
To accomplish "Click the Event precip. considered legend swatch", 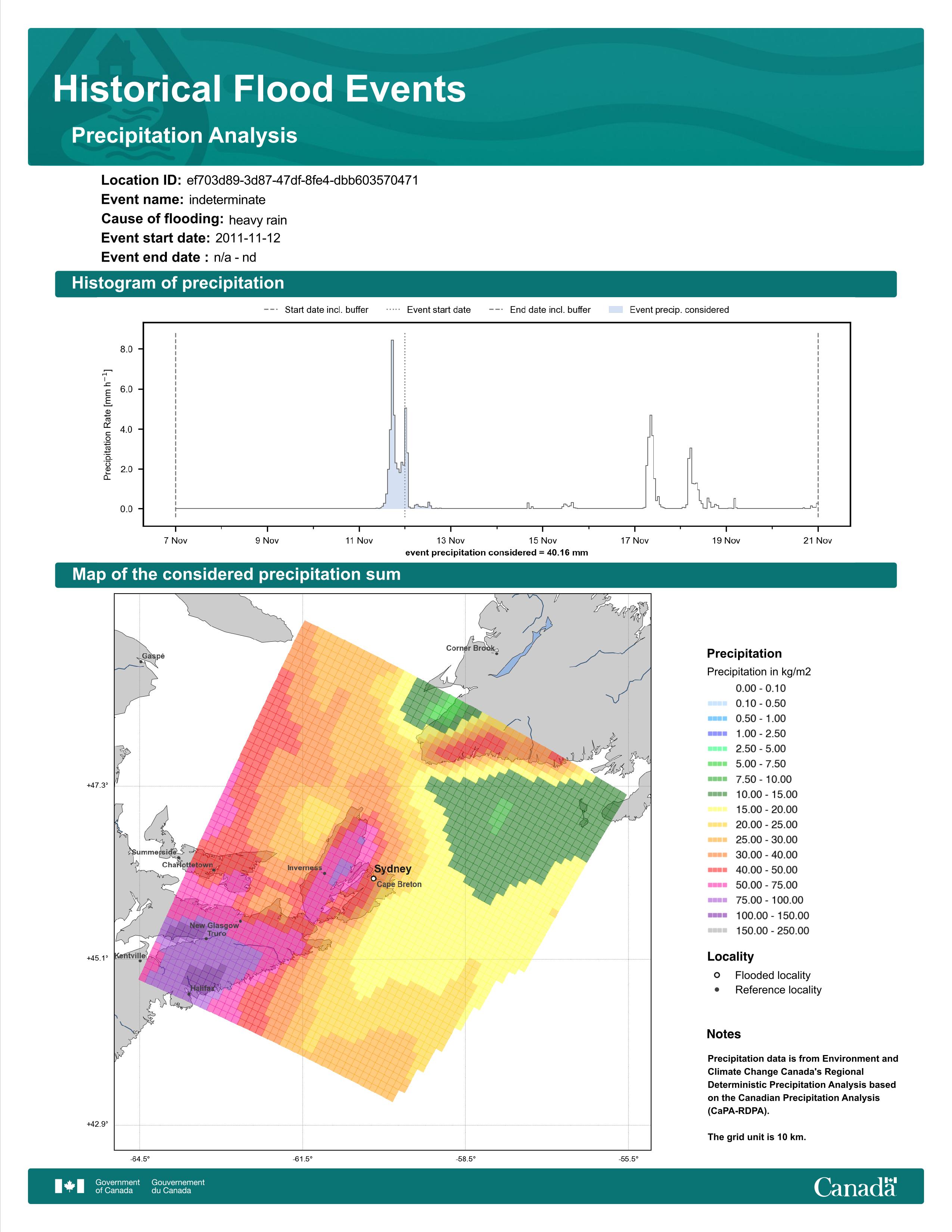I will coord(616,310).
